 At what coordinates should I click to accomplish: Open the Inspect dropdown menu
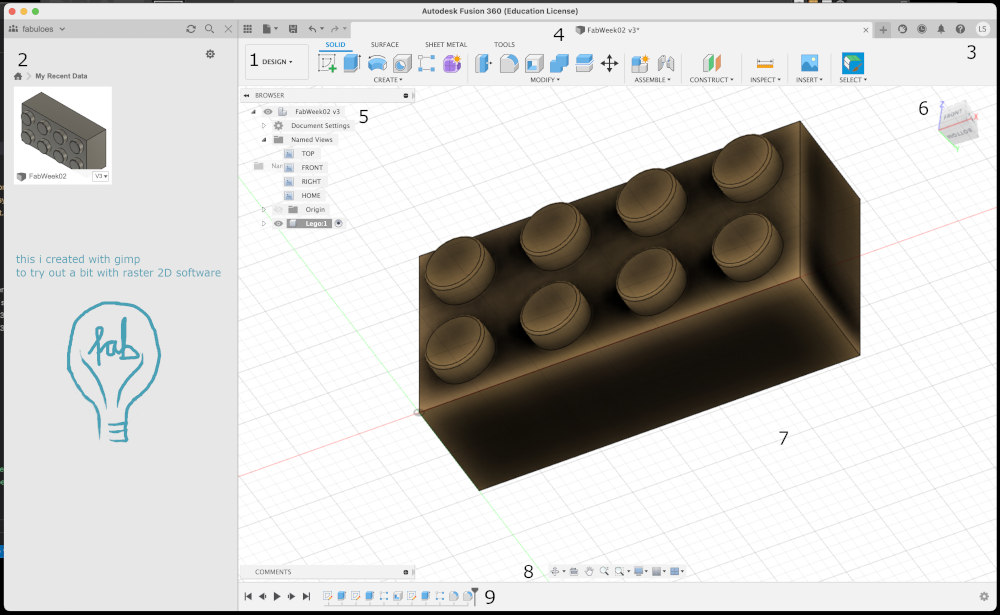[x=765, y=80]
